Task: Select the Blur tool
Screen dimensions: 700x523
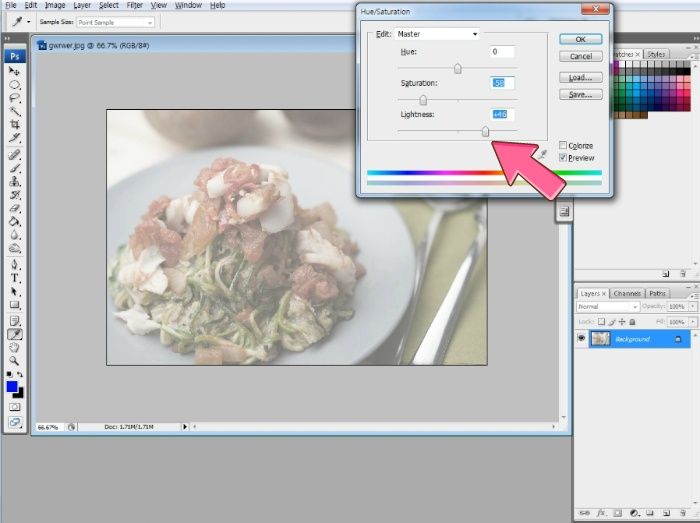Action: point(14,235)
